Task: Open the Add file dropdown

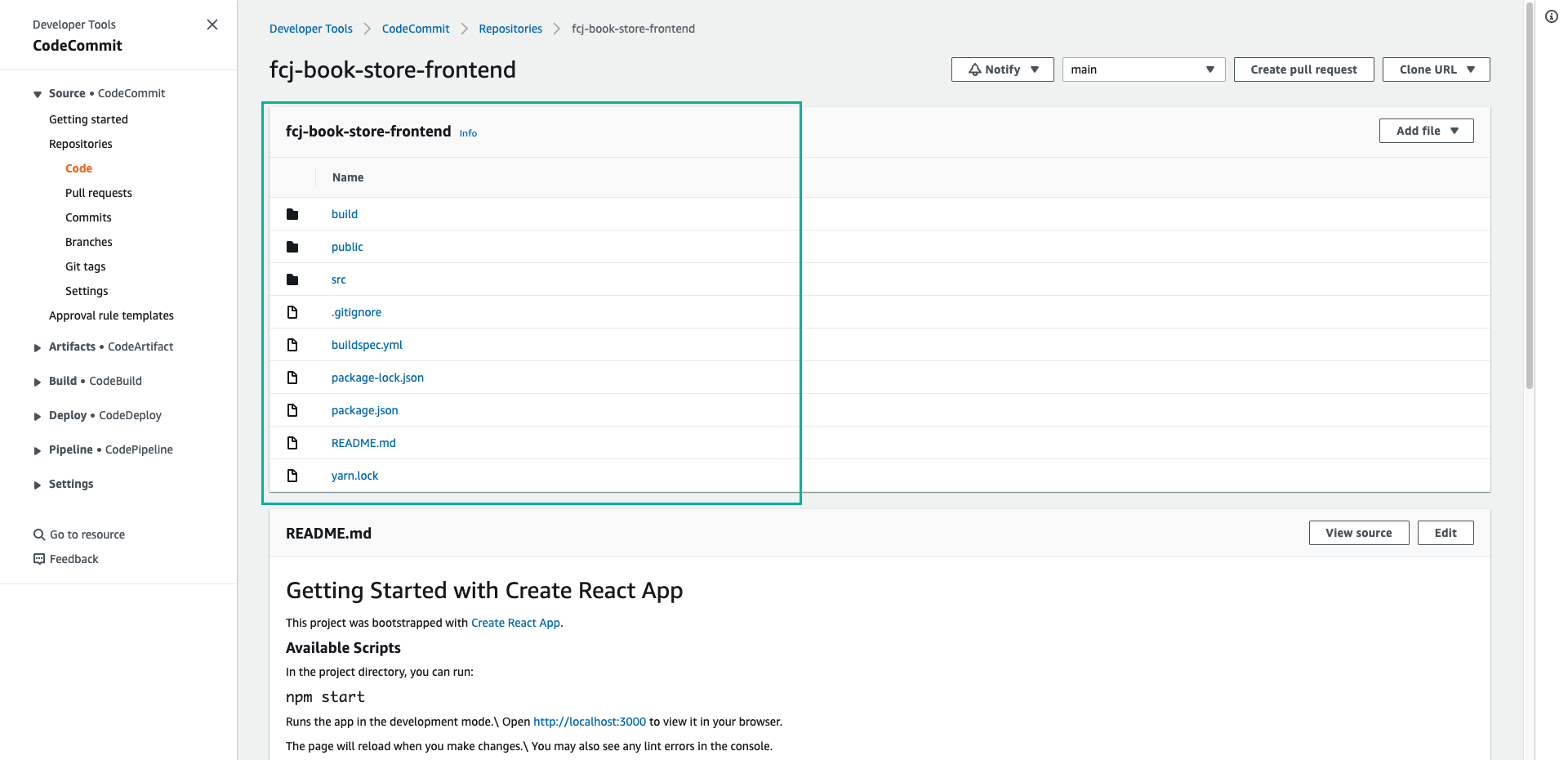Action: coord(1426,131)
